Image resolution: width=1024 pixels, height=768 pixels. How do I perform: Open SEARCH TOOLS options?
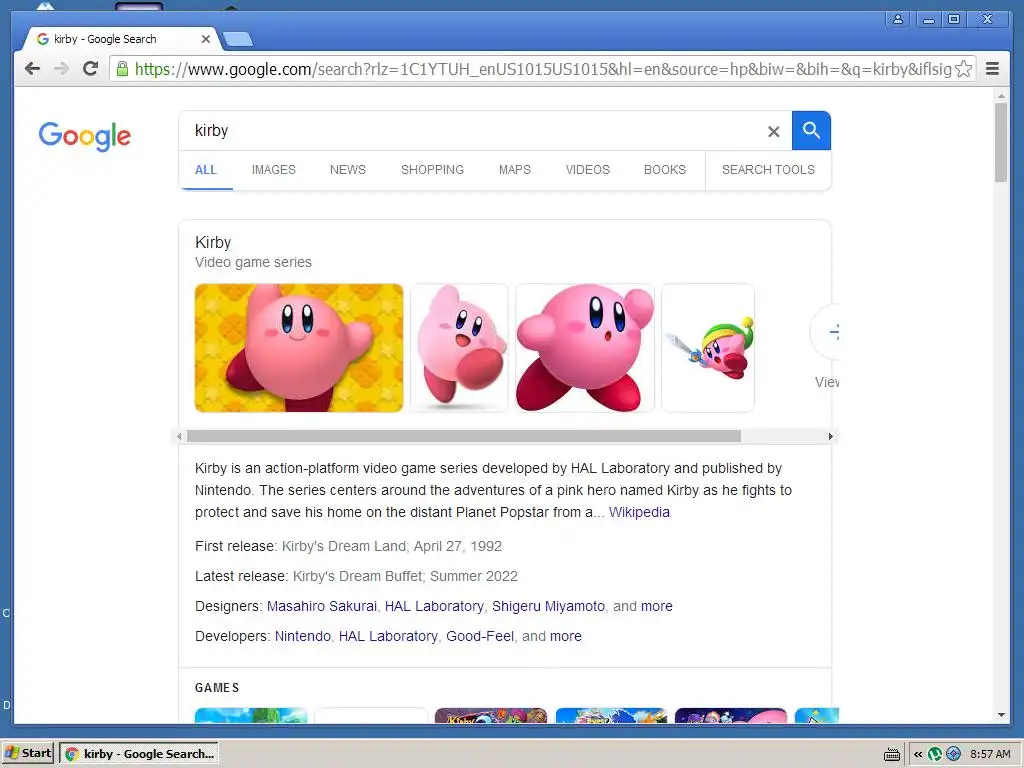point(768,170)
